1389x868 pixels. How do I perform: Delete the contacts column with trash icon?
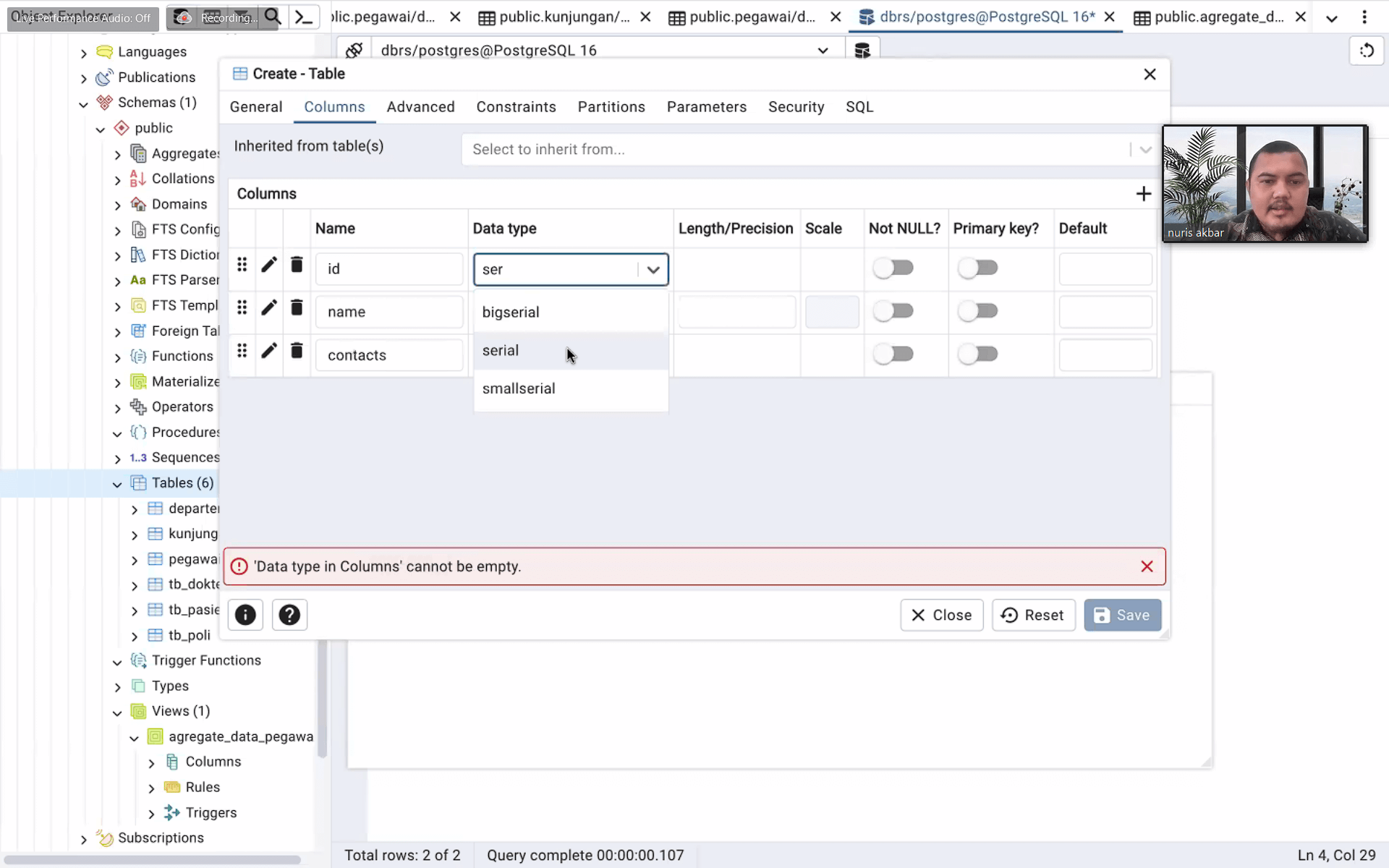[297, 352]
